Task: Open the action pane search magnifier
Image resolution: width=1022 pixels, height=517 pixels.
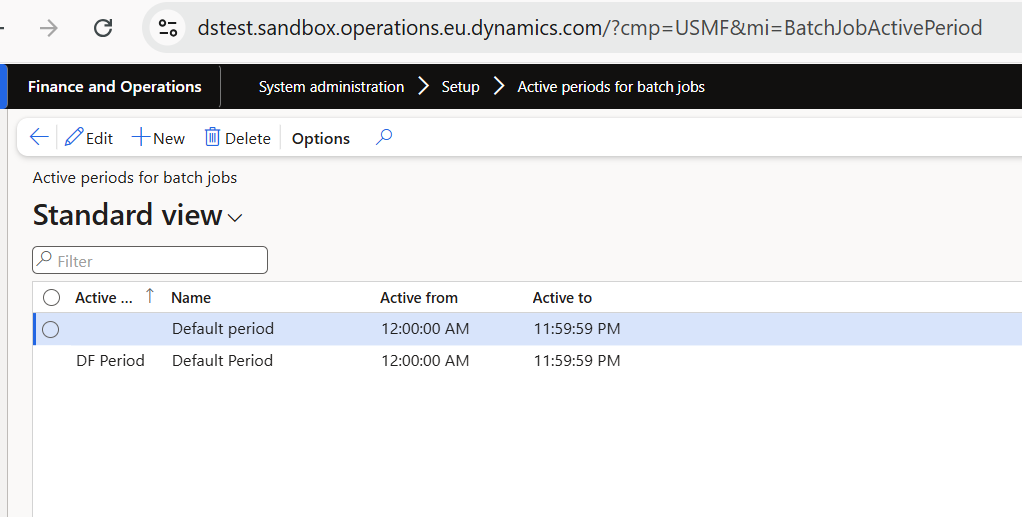Action: pos(384,138)
